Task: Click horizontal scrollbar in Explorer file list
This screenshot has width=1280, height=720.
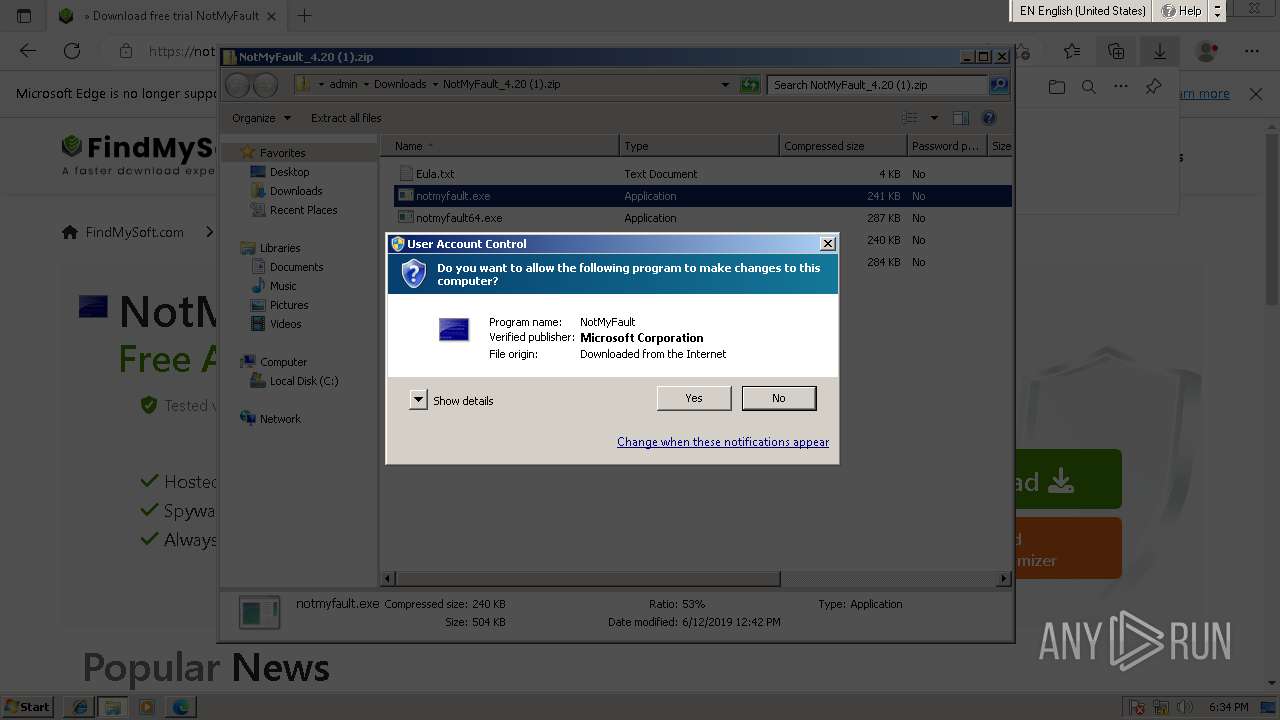Action: tap(588, 578)
